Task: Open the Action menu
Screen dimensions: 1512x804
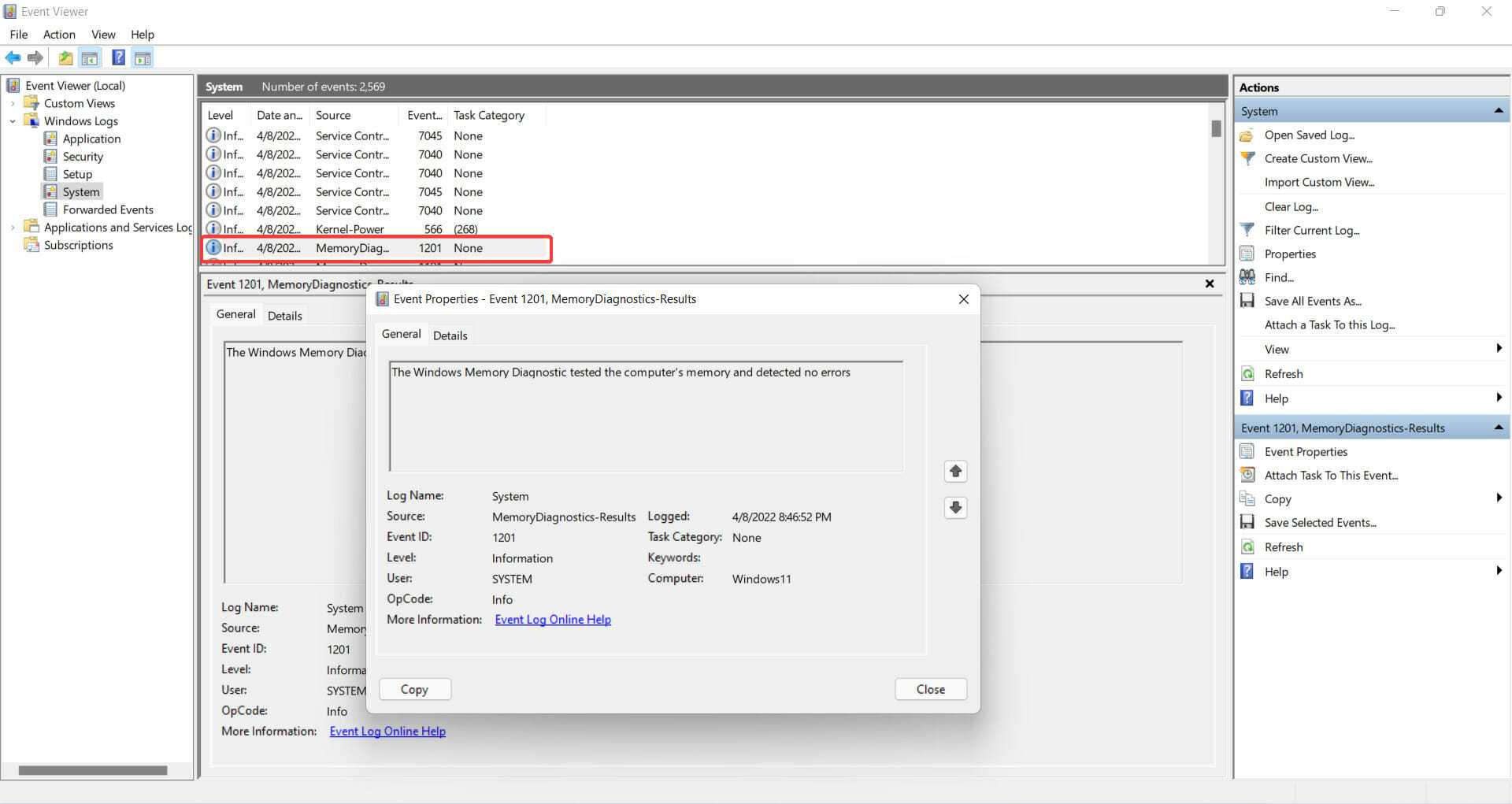Action: click(x=59, y=35)
